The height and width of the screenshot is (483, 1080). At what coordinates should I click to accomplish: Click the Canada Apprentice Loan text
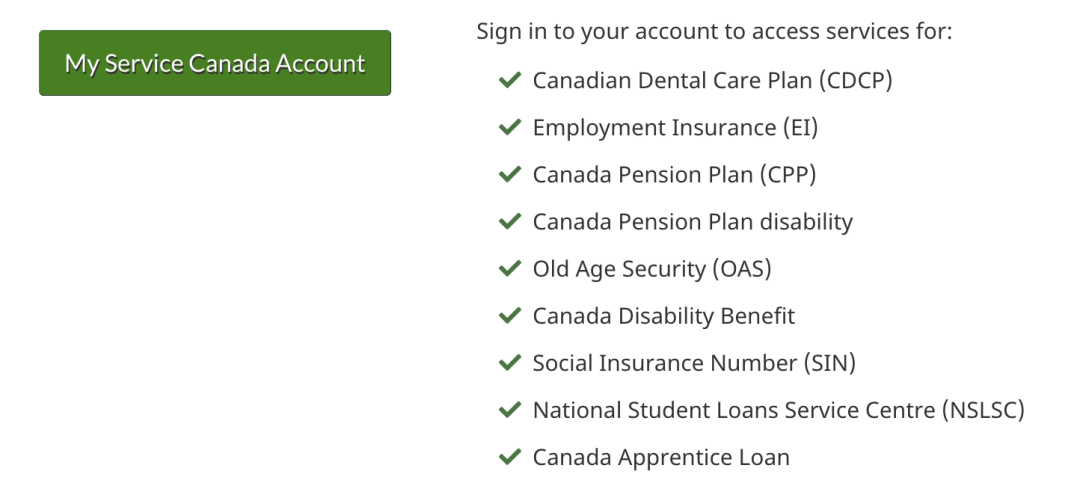tap(661, 457)
